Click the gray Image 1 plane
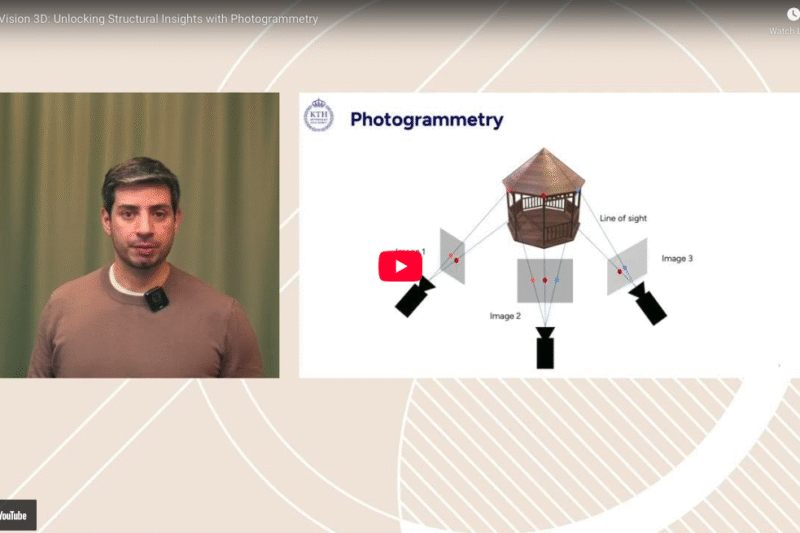Image resolution: width=800 pixels, height=533 pixels. 453,256
